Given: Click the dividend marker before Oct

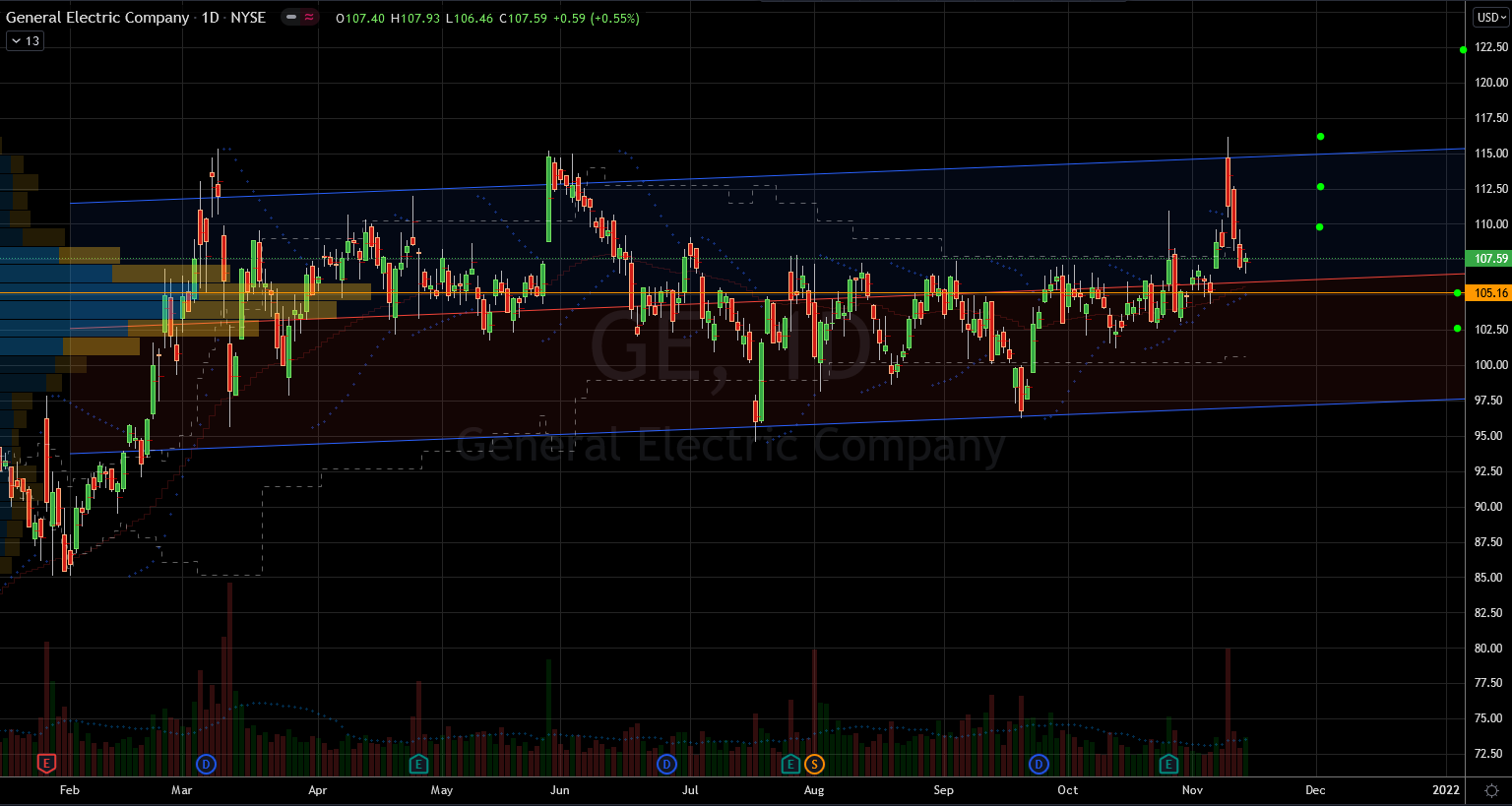Looking at the screenshot, I should pos(1039,764).
